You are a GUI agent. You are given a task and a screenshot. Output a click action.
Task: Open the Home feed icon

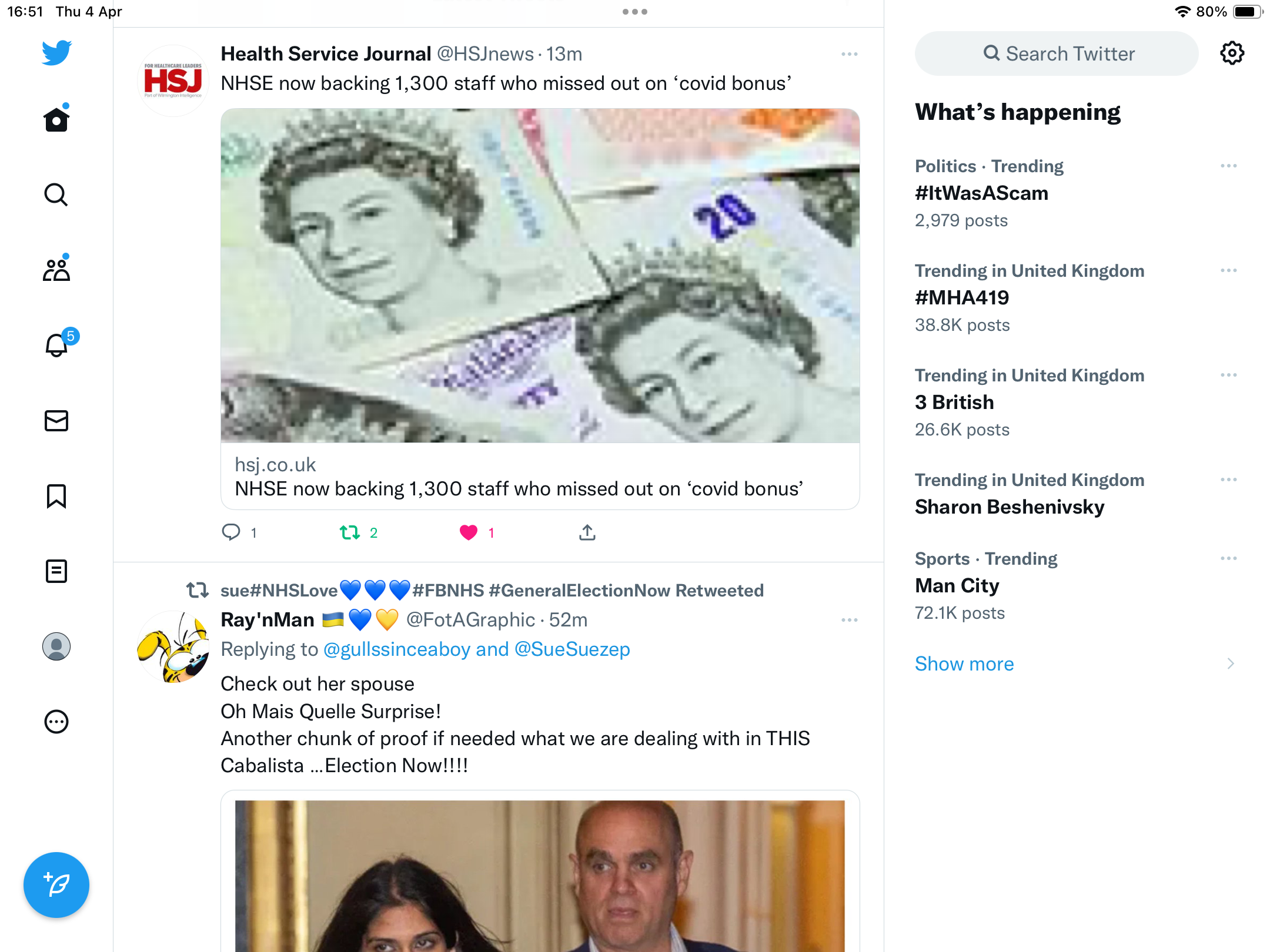[x=56, y=119]
